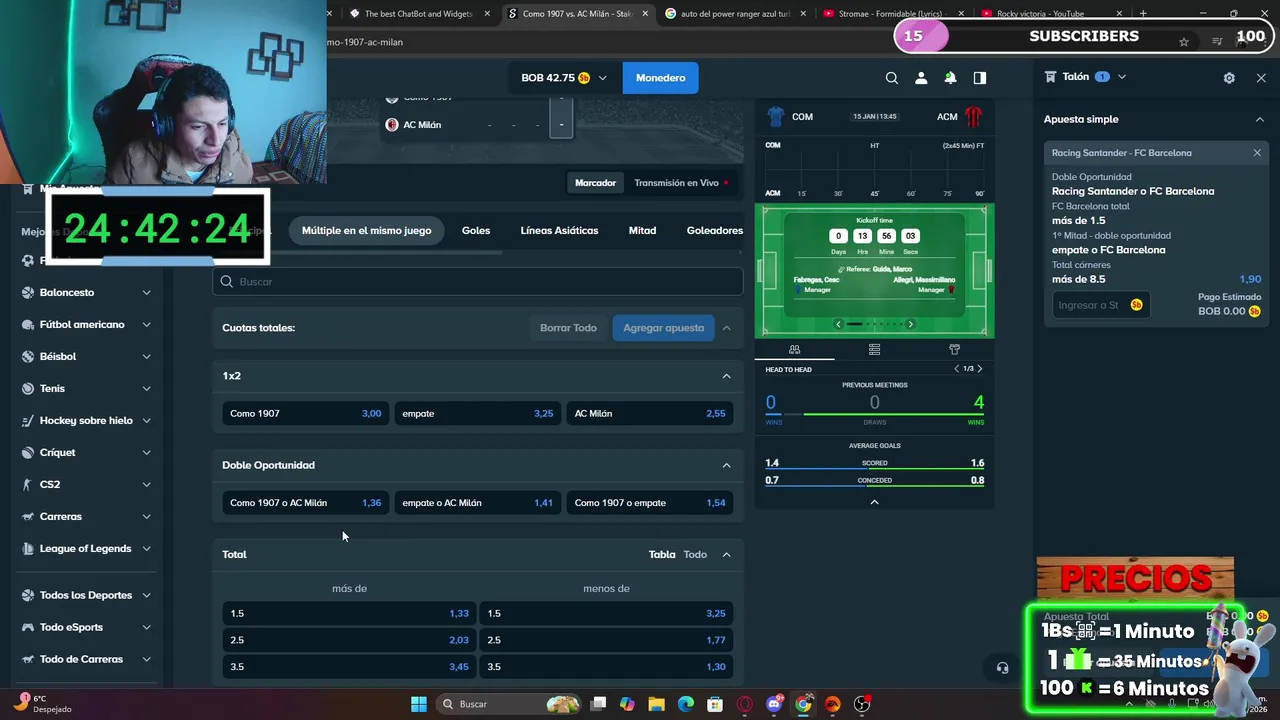This screenshot has height=720, width=1280.
Task: Toggle the side panel layout icon
Action: [980, 78]
